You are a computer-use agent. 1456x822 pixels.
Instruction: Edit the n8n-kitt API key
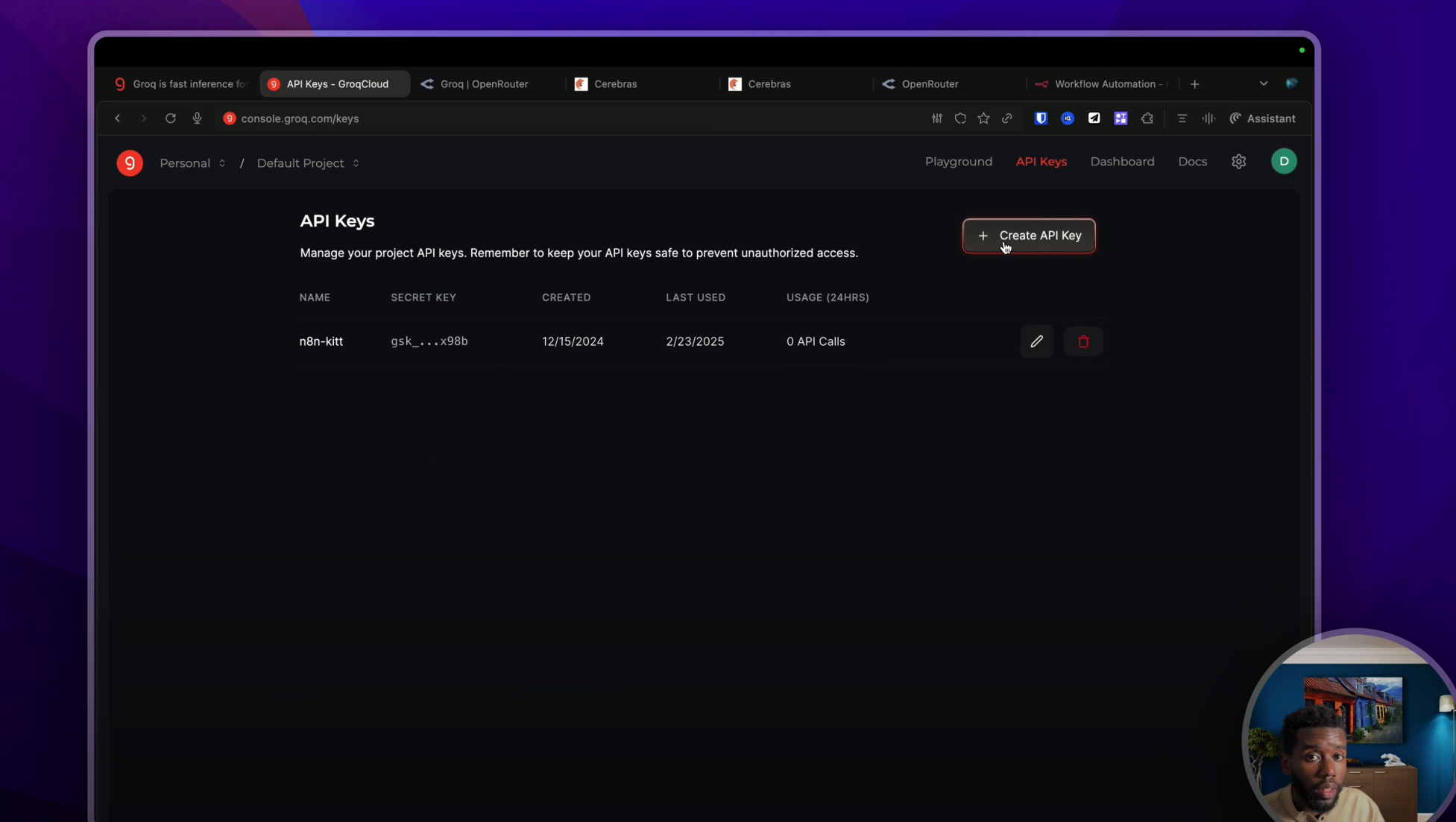click(1036, 341)
